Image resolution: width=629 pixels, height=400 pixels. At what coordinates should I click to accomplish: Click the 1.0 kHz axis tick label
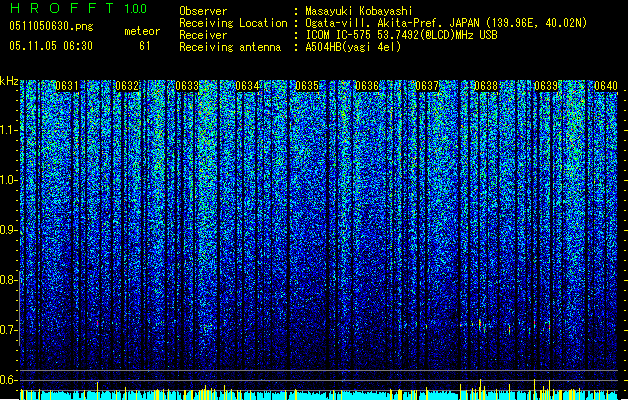pyautogui.click(x=9, y=180)
